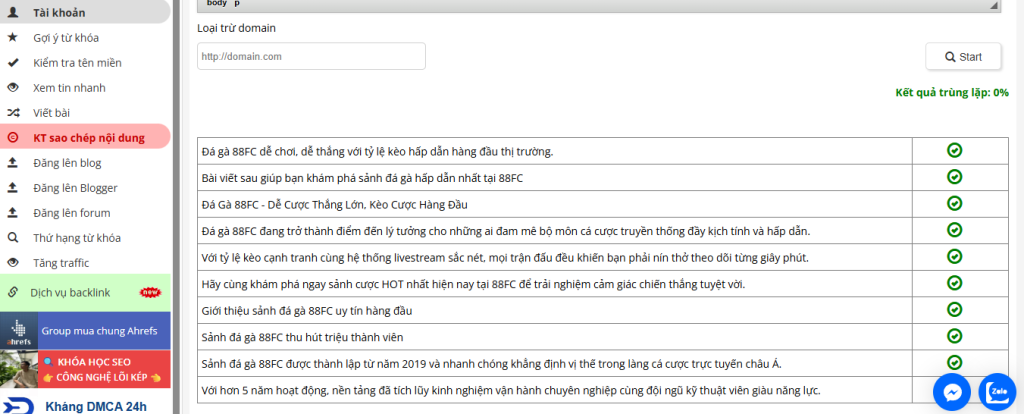Click checkmark for 'Bài viết sau giúp bạn' row
Viewport: 1024px width, 414px height.
[x=954, y=177]
